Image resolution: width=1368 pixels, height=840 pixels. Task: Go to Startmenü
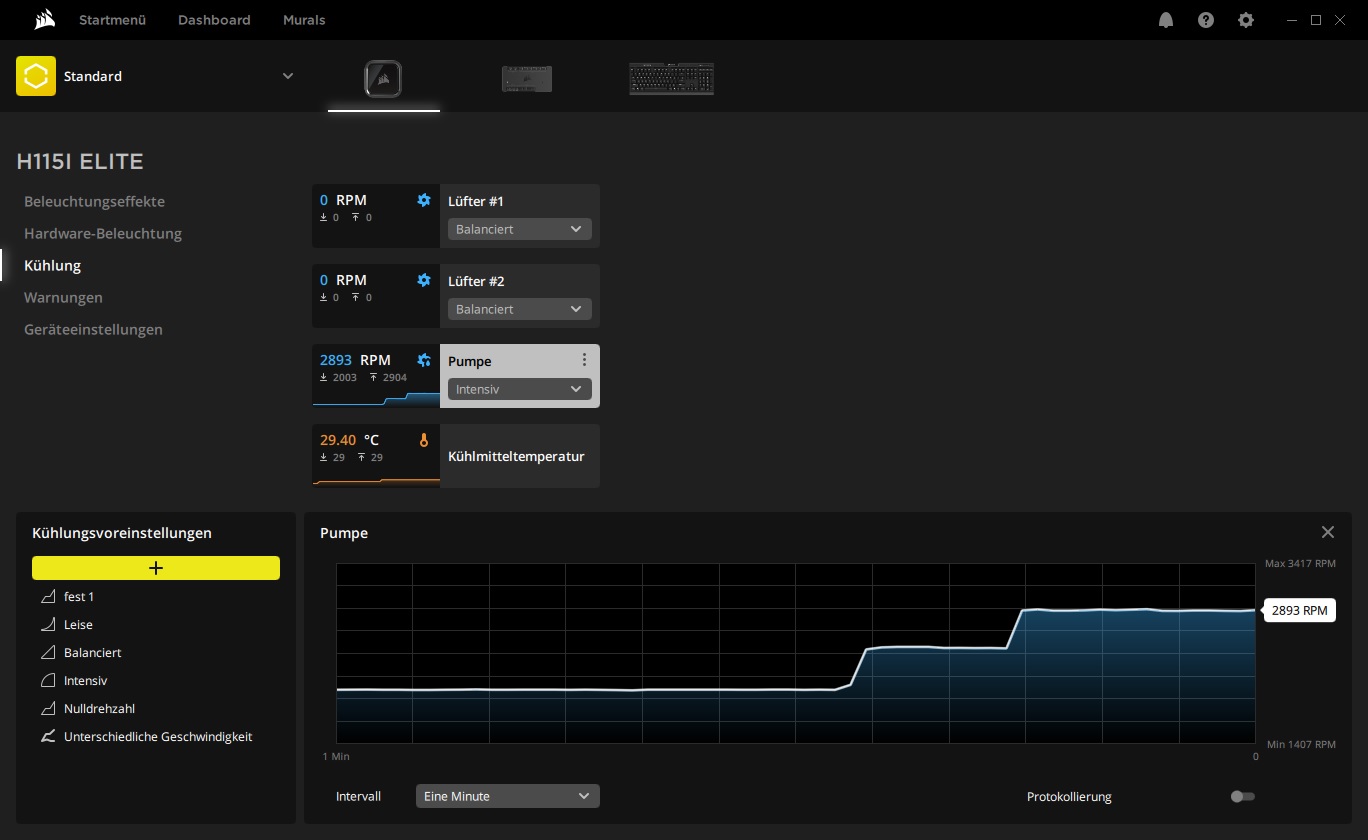(112, 20)
